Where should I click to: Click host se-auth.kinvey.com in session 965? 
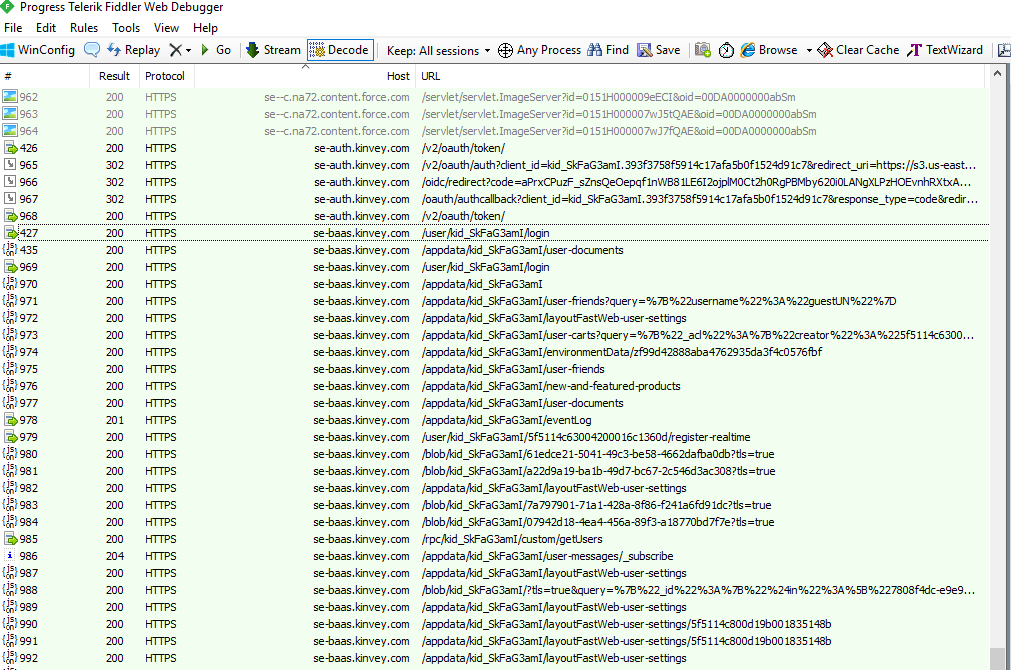tap(362, 164)
